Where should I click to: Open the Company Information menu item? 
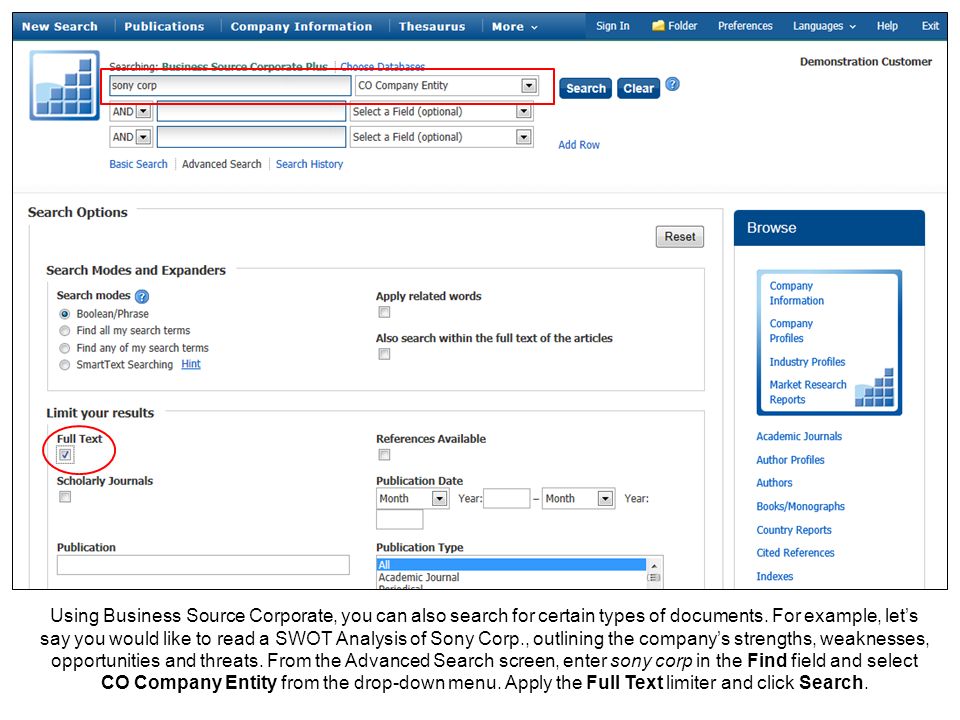pos(301,26)
